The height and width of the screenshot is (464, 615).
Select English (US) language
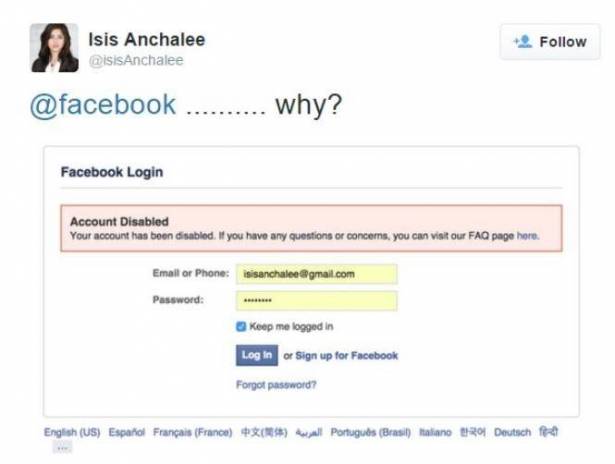[72, 432]
